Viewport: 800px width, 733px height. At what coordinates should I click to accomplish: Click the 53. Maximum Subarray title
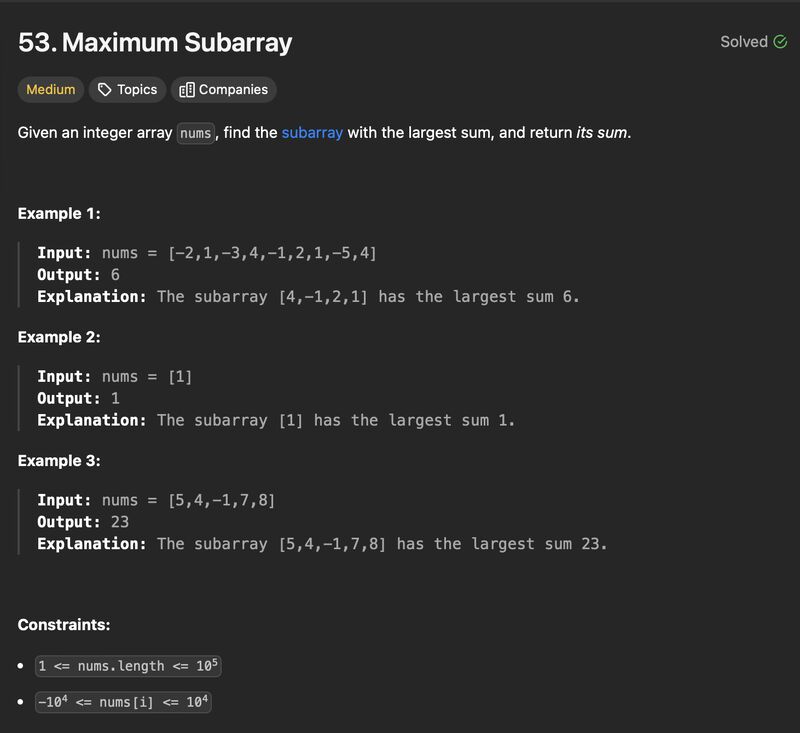(155, 42)
